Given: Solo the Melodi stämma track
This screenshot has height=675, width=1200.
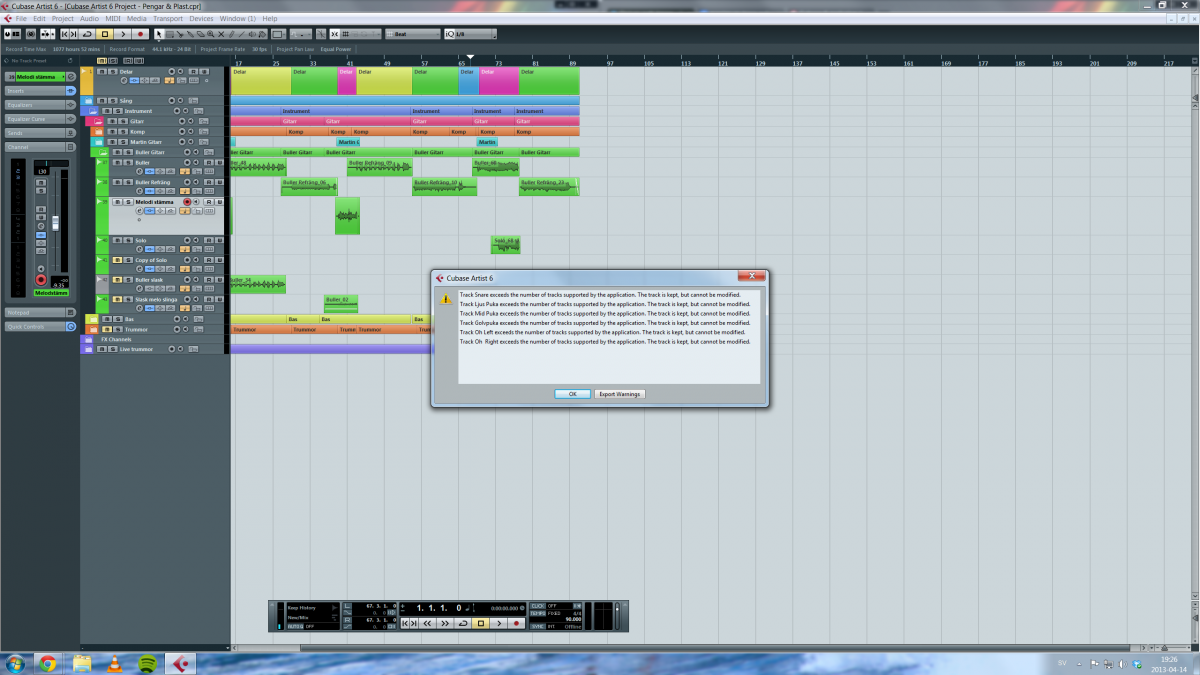Looking at the screenshot, I should (127, 202).
